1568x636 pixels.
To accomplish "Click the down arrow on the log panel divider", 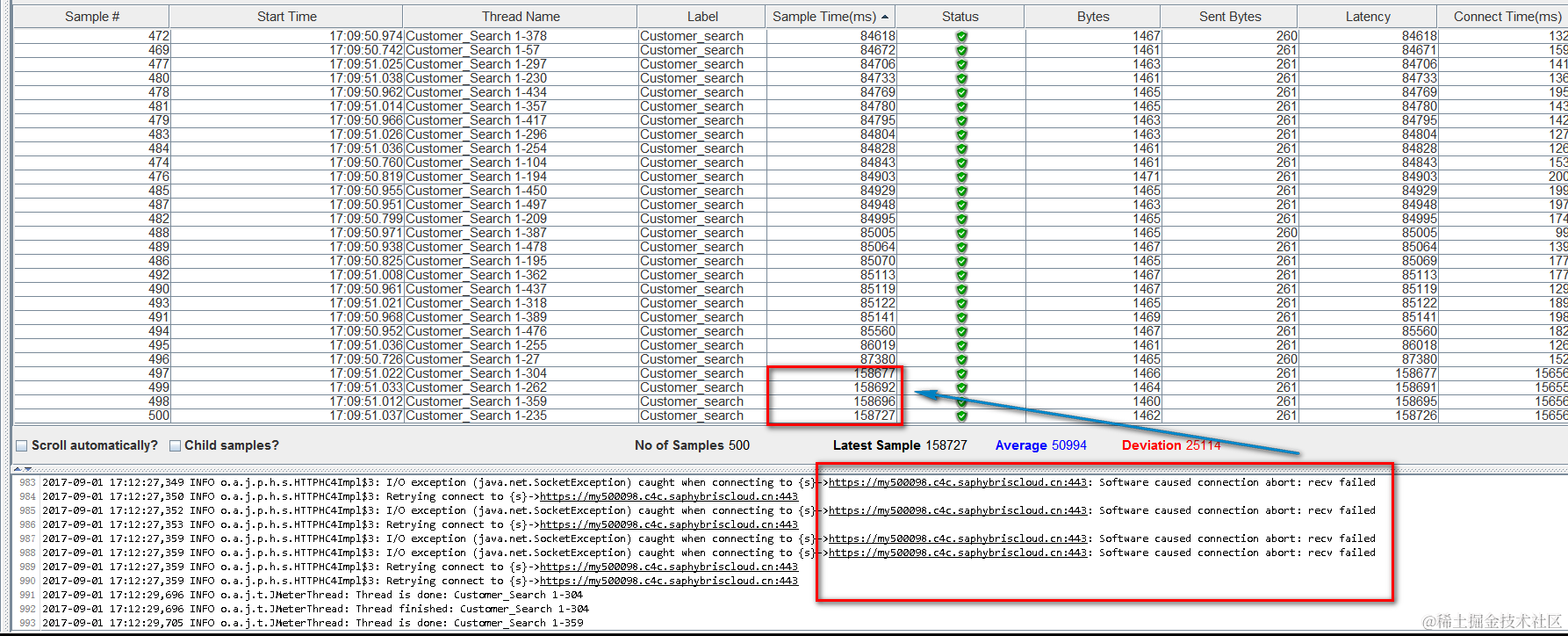I will coord(26,469).
